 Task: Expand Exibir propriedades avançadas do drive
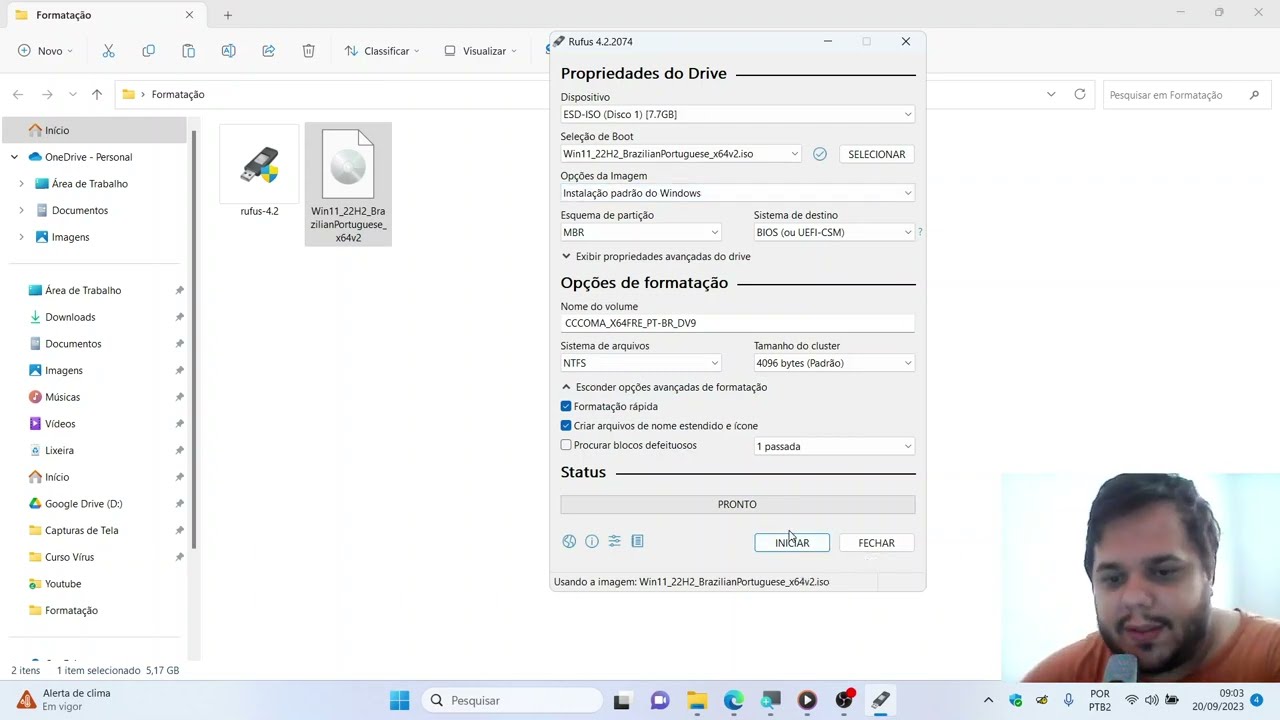(x=656, y=257)
